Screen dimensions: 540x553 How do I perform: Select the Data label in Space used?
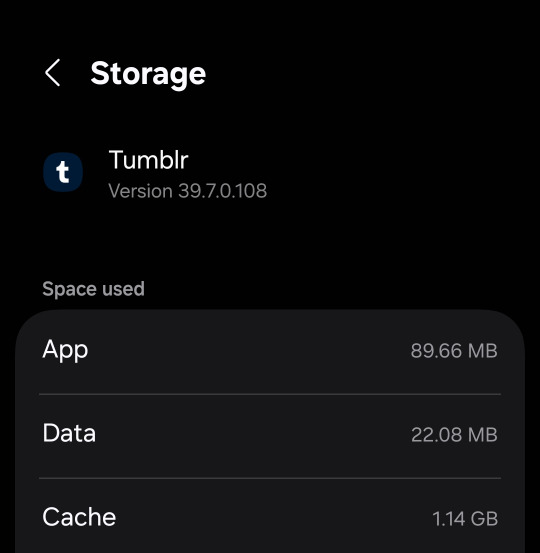point(69,433)
